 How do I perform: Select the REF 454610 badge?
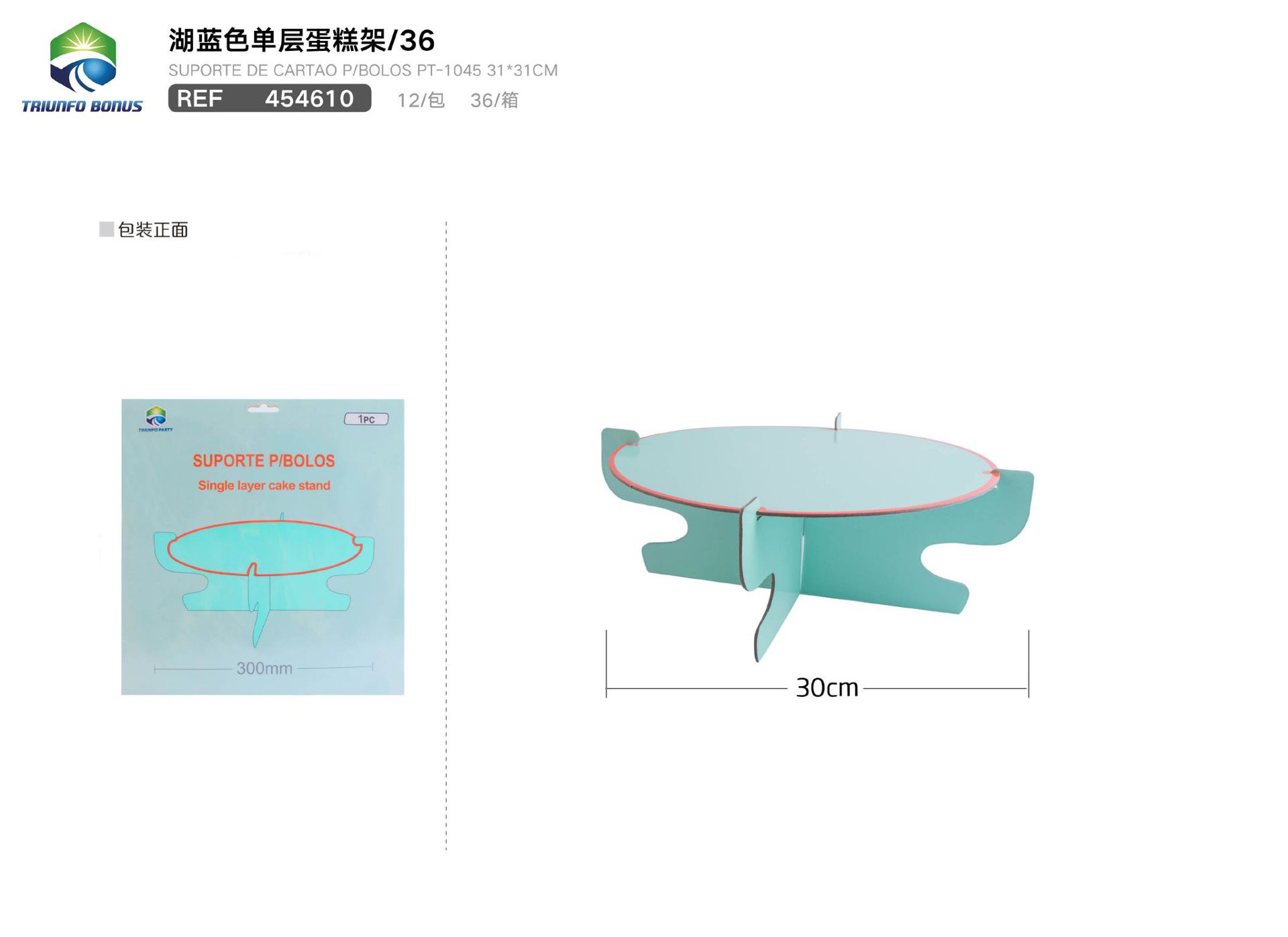(x=269, y=99)
